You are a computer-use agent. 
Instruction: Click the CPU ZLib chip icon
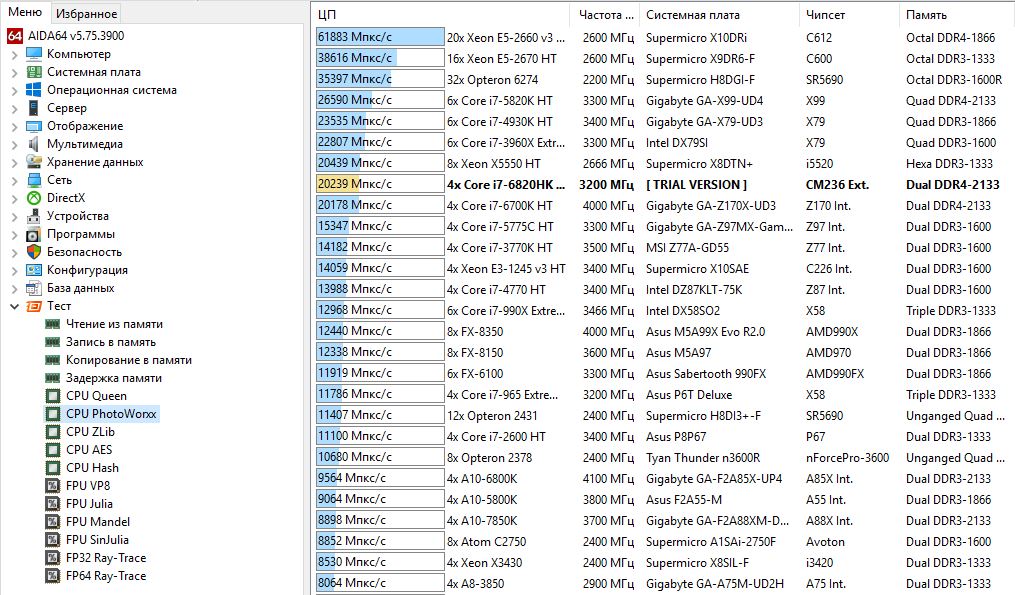[52, 432]
